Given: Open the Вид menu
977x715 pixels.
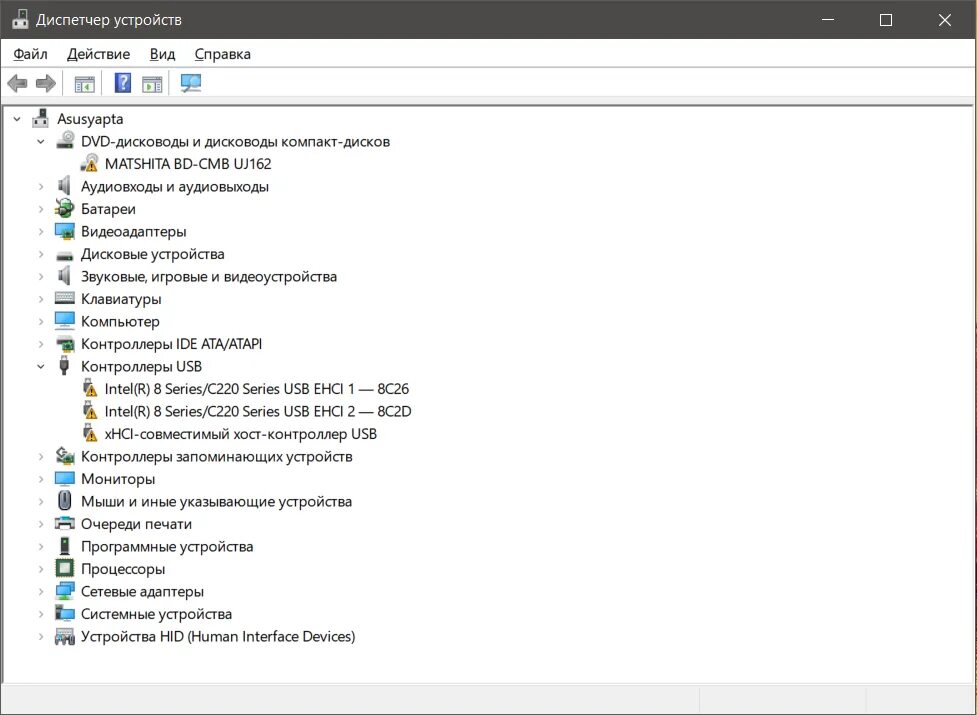Looking at the screenshot, I should click(x=162, y=53).
